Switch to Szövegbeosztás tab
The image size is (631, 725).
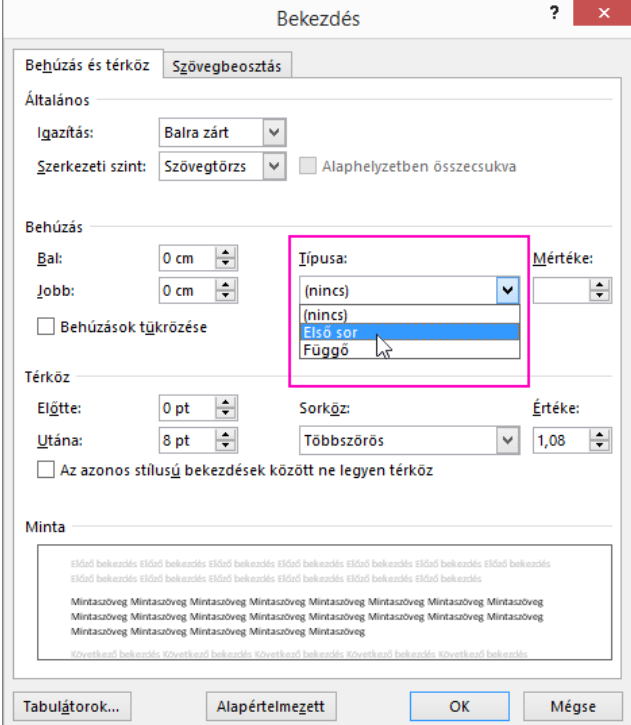[227, 67]
